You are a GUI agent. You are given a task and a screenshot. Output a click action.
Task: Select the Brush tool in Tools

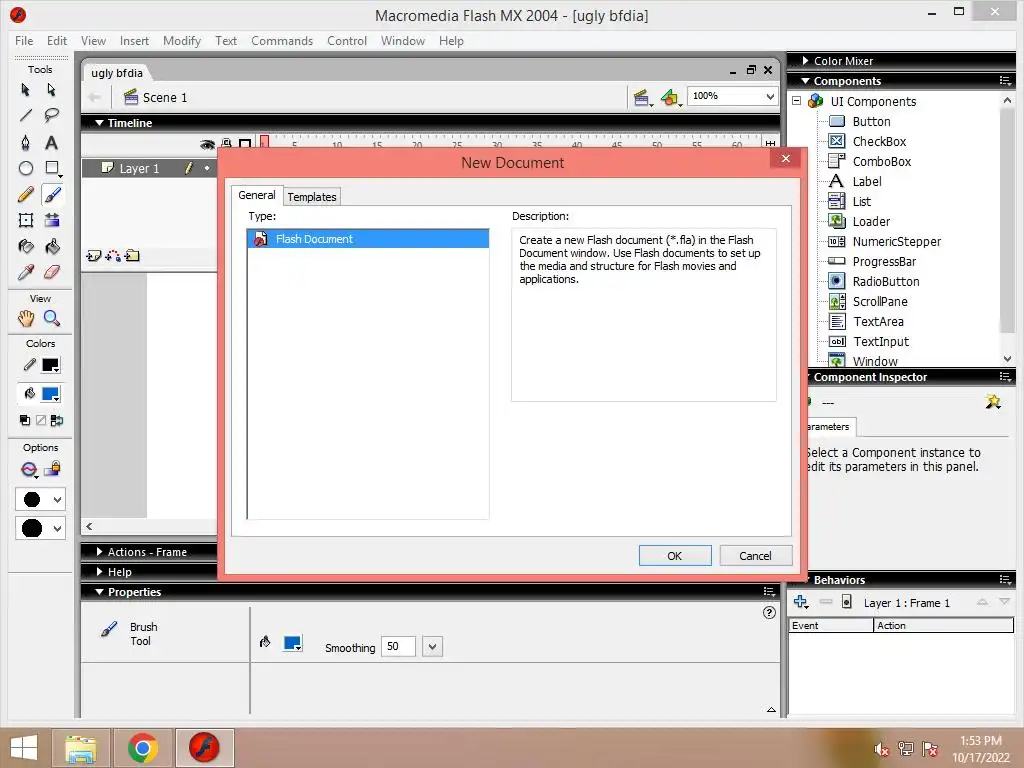tap(52, 195)
